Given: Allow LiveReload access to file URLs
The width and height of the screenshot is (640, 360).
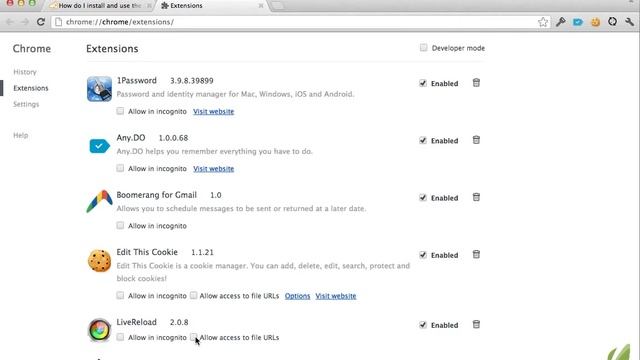Looking at the screenshot, I should (x=193, y=337).
